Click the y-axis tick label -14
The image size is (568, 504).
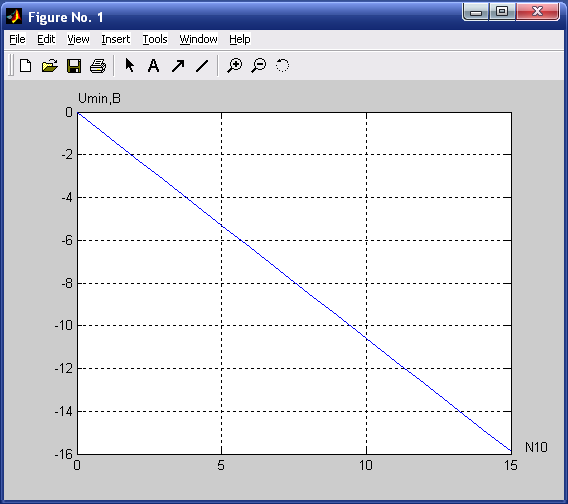64,411
